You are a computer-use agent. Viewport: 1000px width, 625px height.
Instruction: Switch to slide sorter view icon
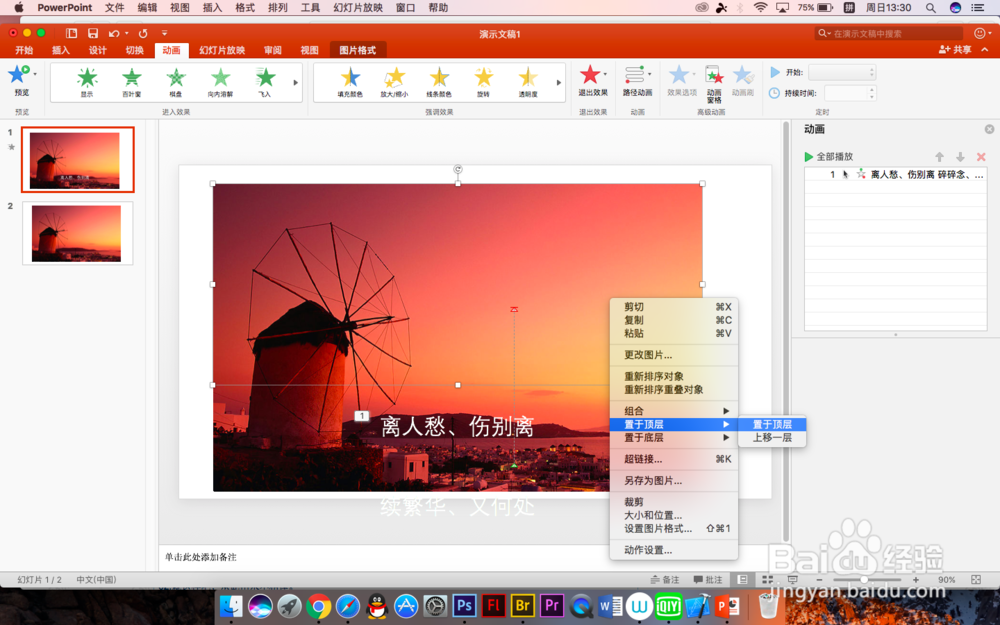(x=767, y=580)
